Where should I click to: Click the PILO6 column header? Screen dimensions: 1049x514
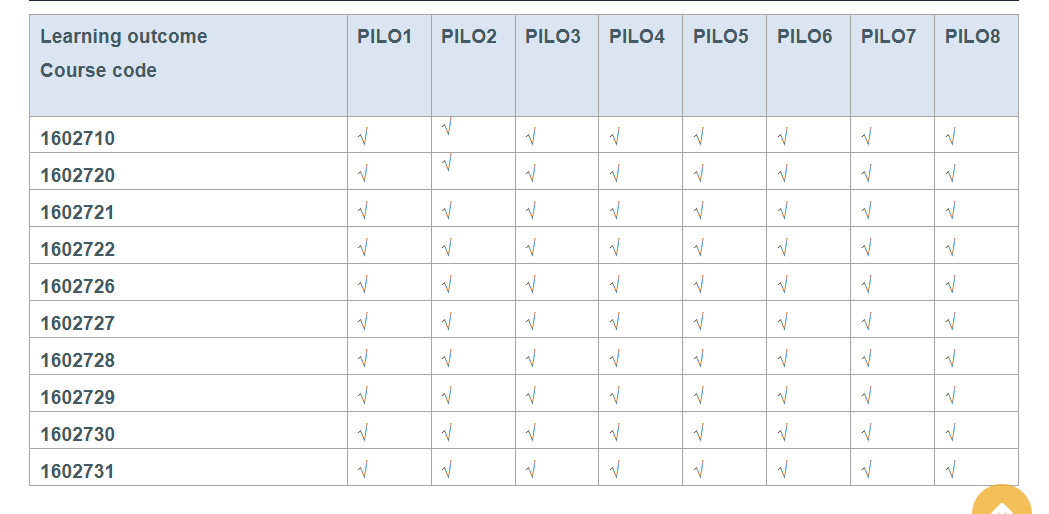[804, 37]
